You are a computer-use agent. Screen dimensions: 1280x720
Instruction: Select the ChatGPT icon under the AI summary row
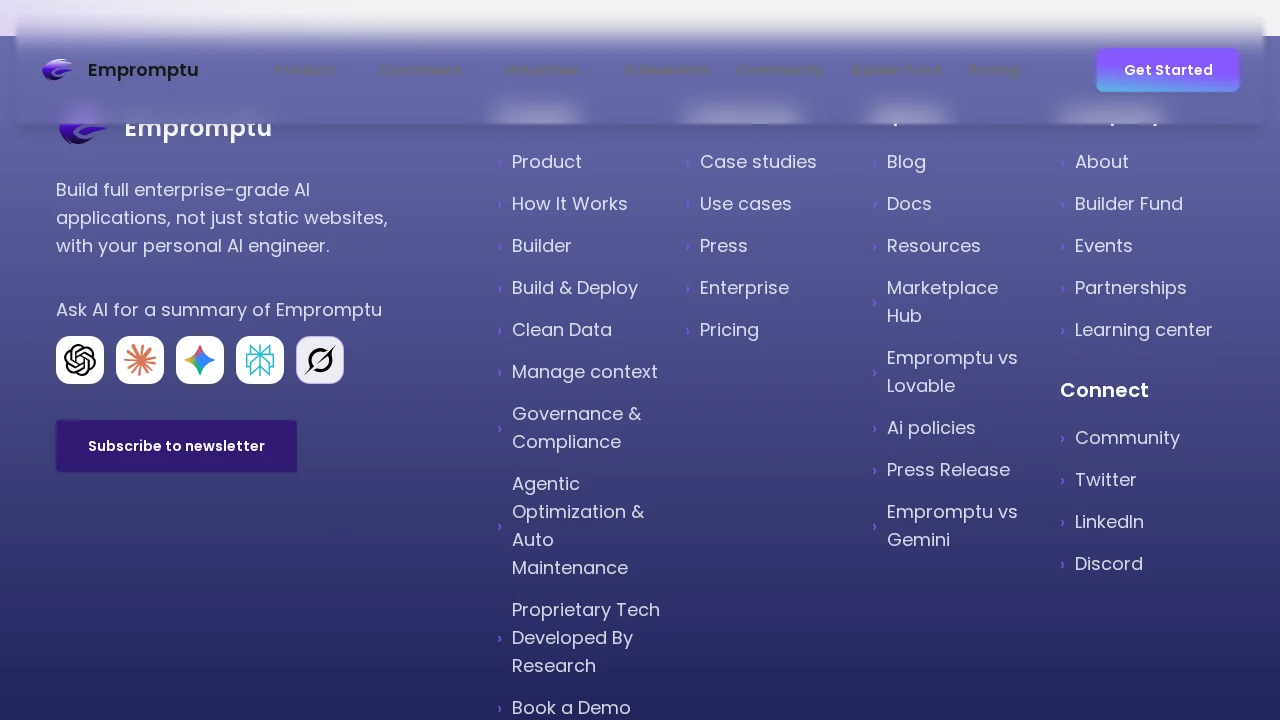pyautogui.click(x=80, y=360)
